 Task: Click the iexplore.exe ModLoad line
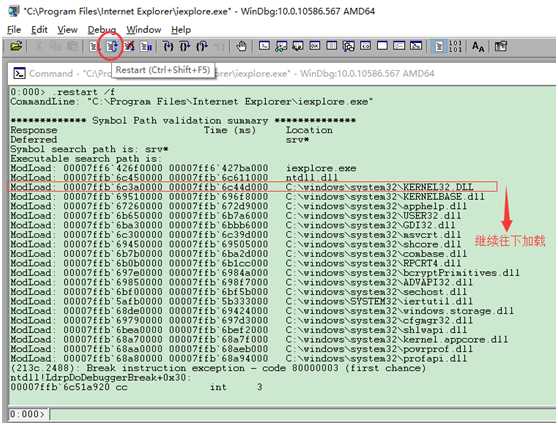[183, 168]
